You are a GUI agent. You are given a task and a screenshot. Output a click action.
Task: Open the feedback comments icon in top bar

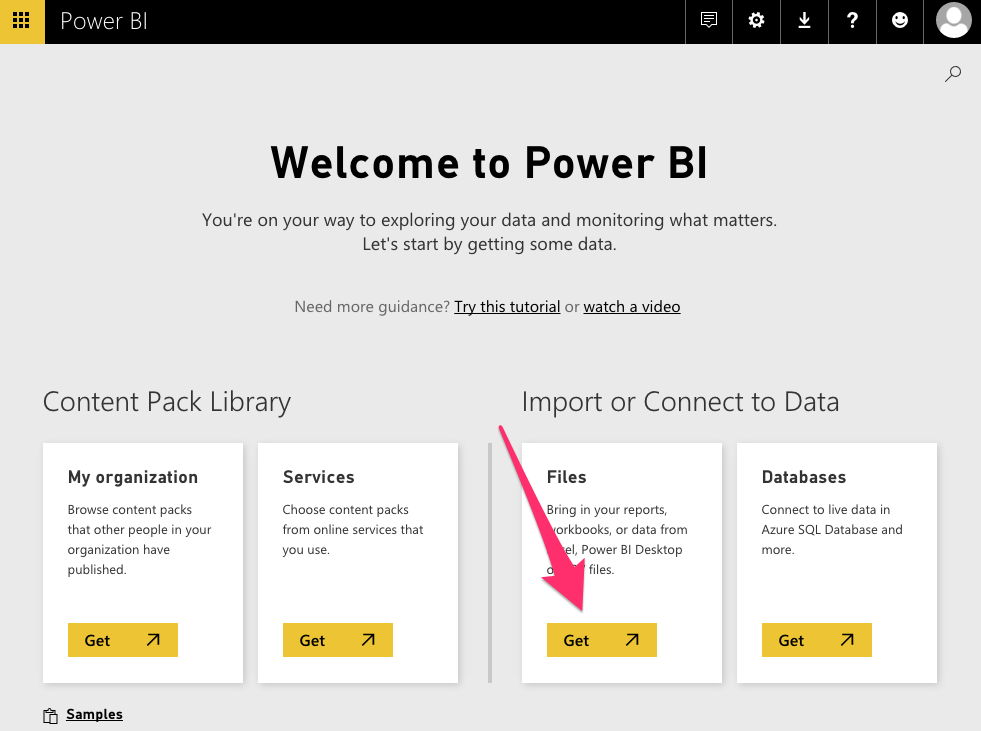(708, 21)
